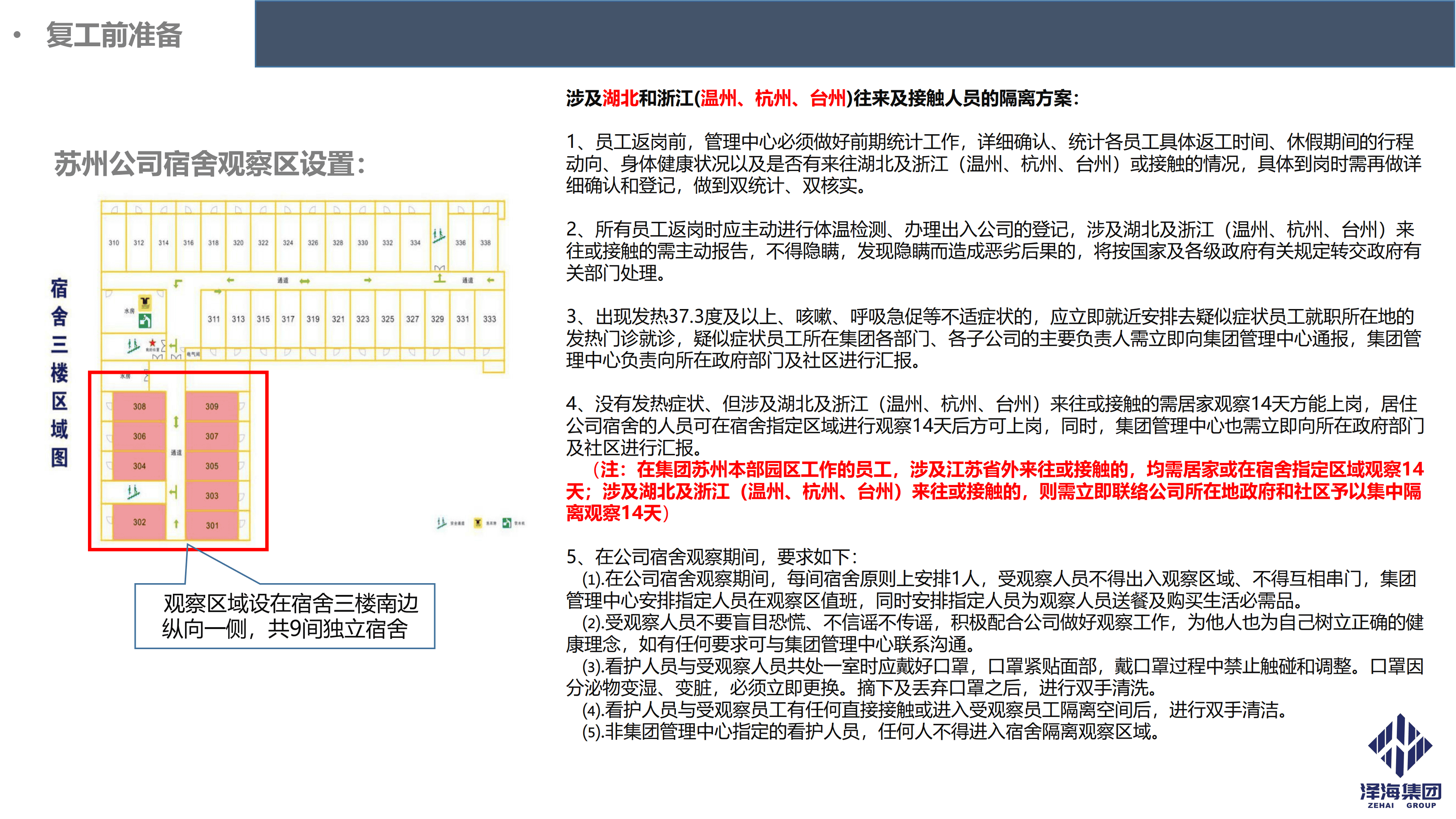Click the 复工前准备 slide title
This screenshot has width=1456, height=819.
(114, 35)
